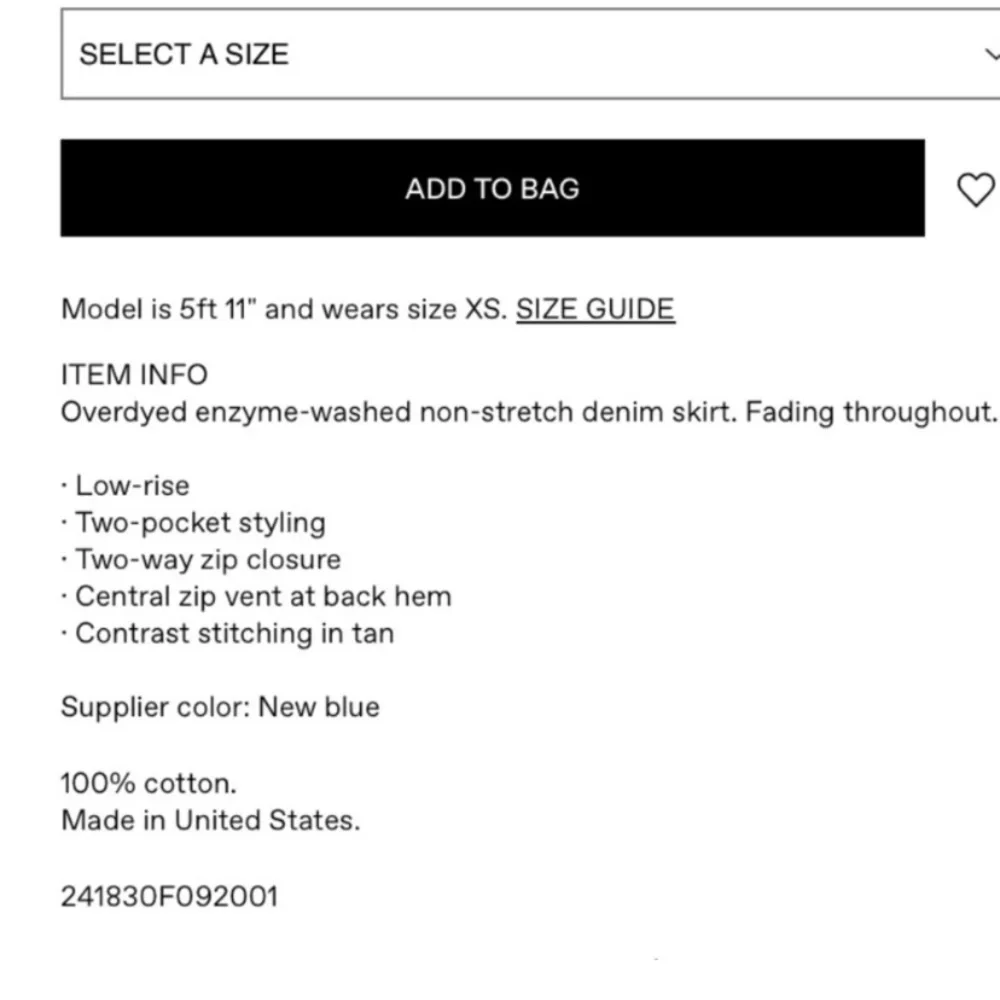Click the product code 241830F092001

pos(169,896)
